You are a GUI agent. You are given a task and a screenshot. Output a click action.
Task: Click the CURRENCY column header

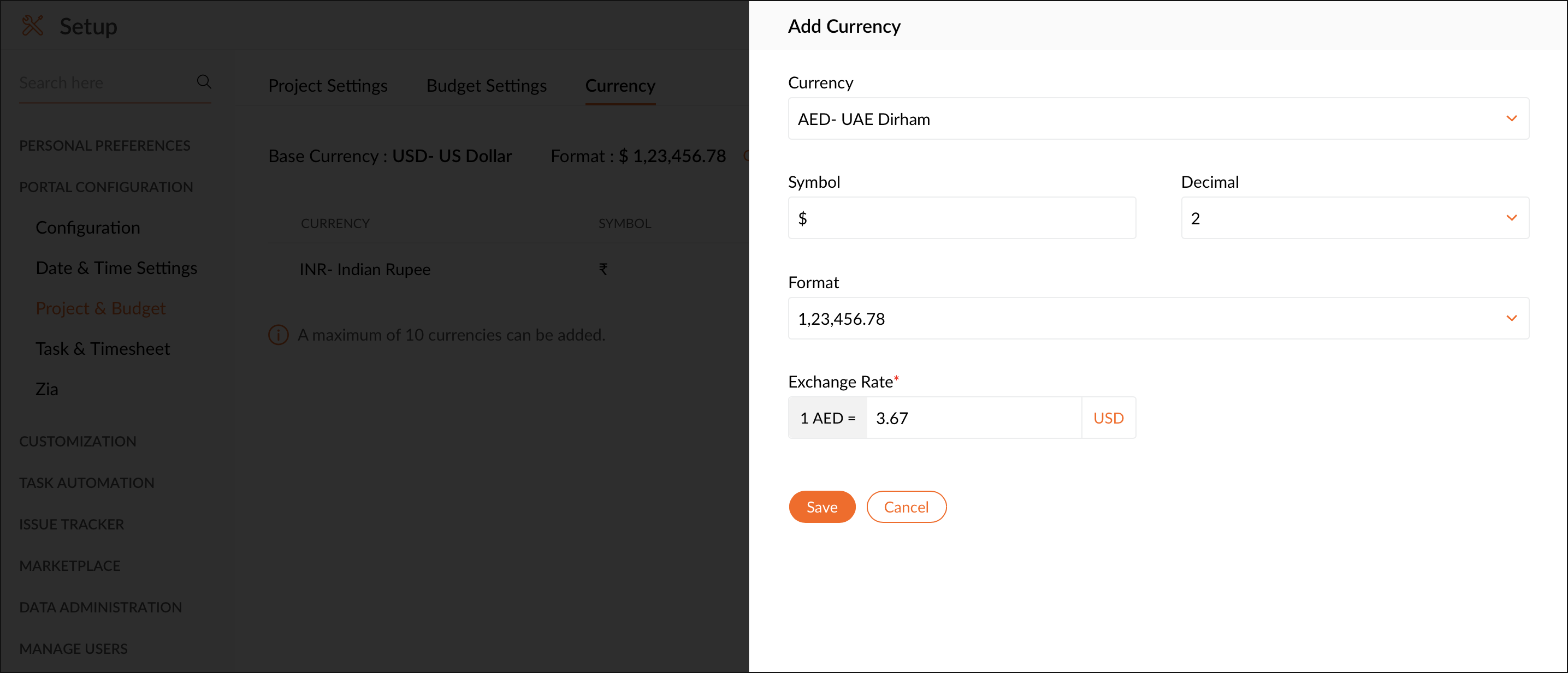pos(335,223)
